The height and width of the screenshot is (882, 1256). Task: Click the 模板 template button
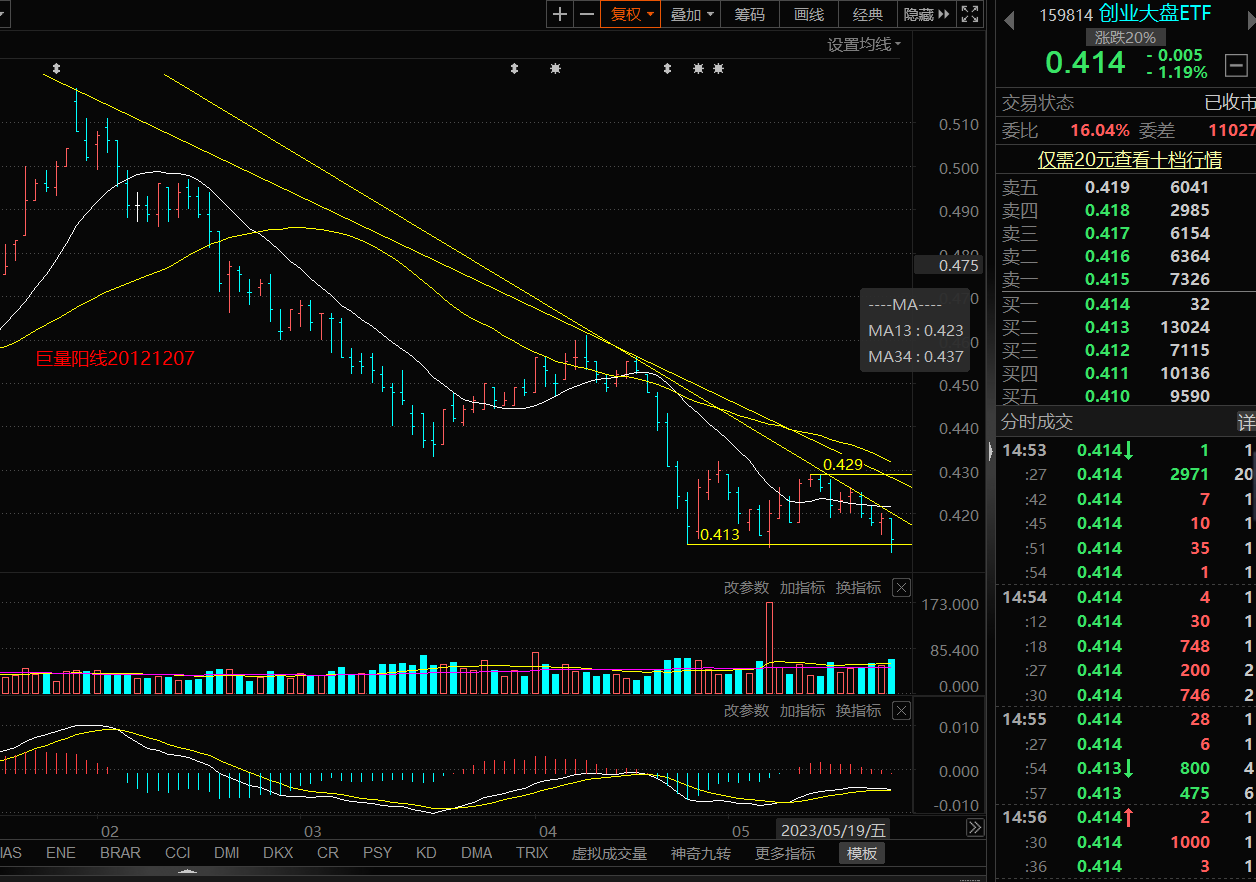[862, 853]
